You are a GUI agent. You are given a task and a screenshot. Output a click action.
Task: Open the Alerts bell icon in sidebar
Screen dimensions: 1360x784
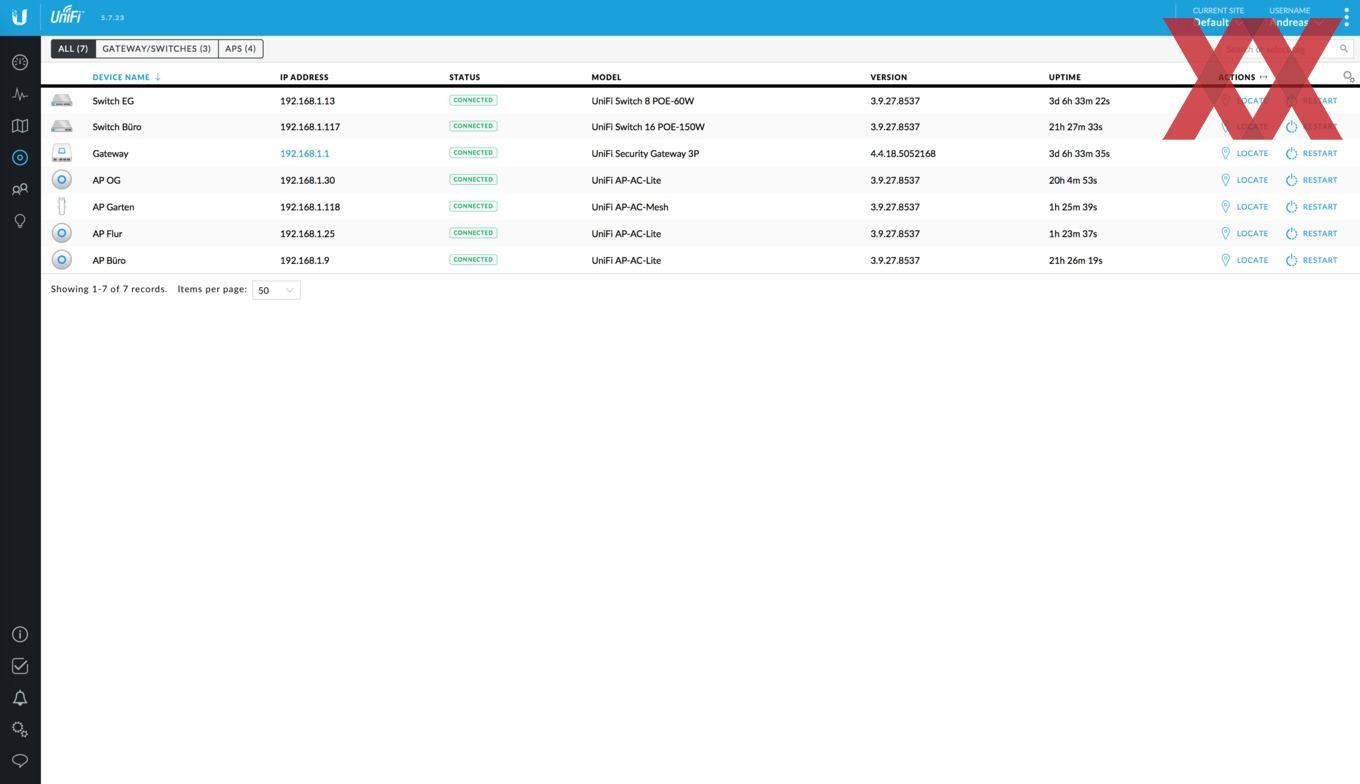(20, 698)
